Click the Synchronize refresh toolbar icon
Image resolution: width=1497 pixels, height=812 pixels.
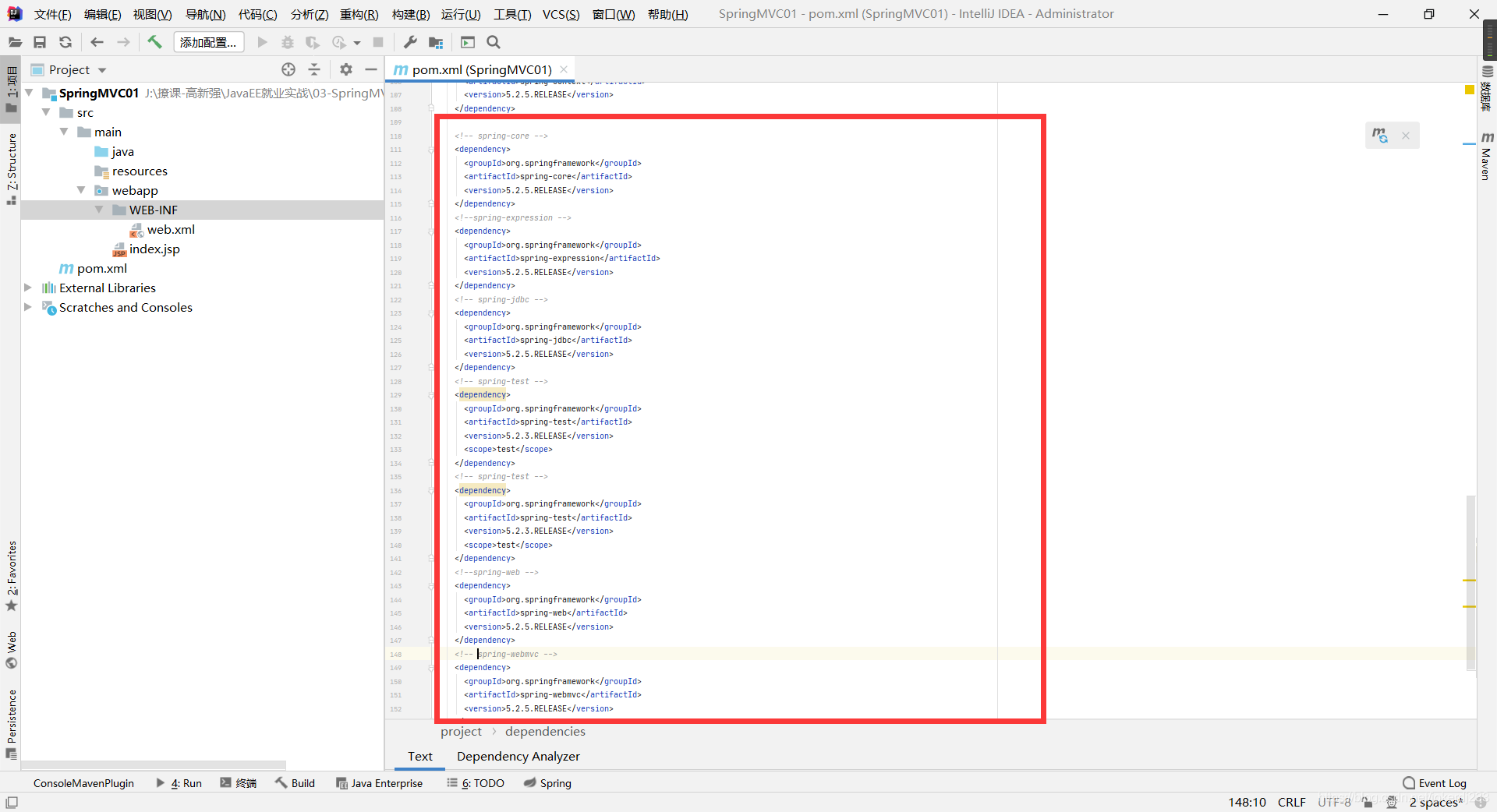coord(65,42)
